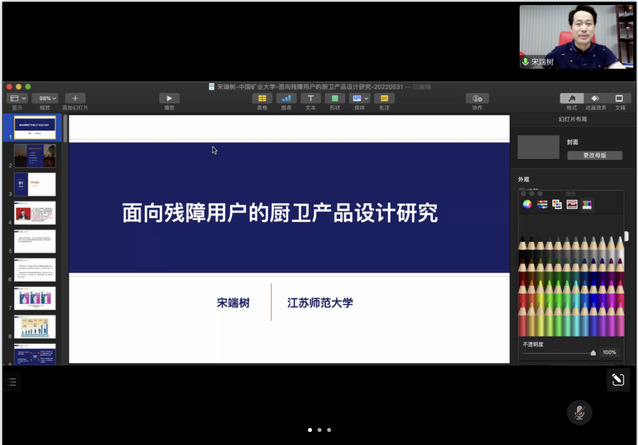Pick the black pencil at top-left
638x445 pixels.
(x=522, y=248)
